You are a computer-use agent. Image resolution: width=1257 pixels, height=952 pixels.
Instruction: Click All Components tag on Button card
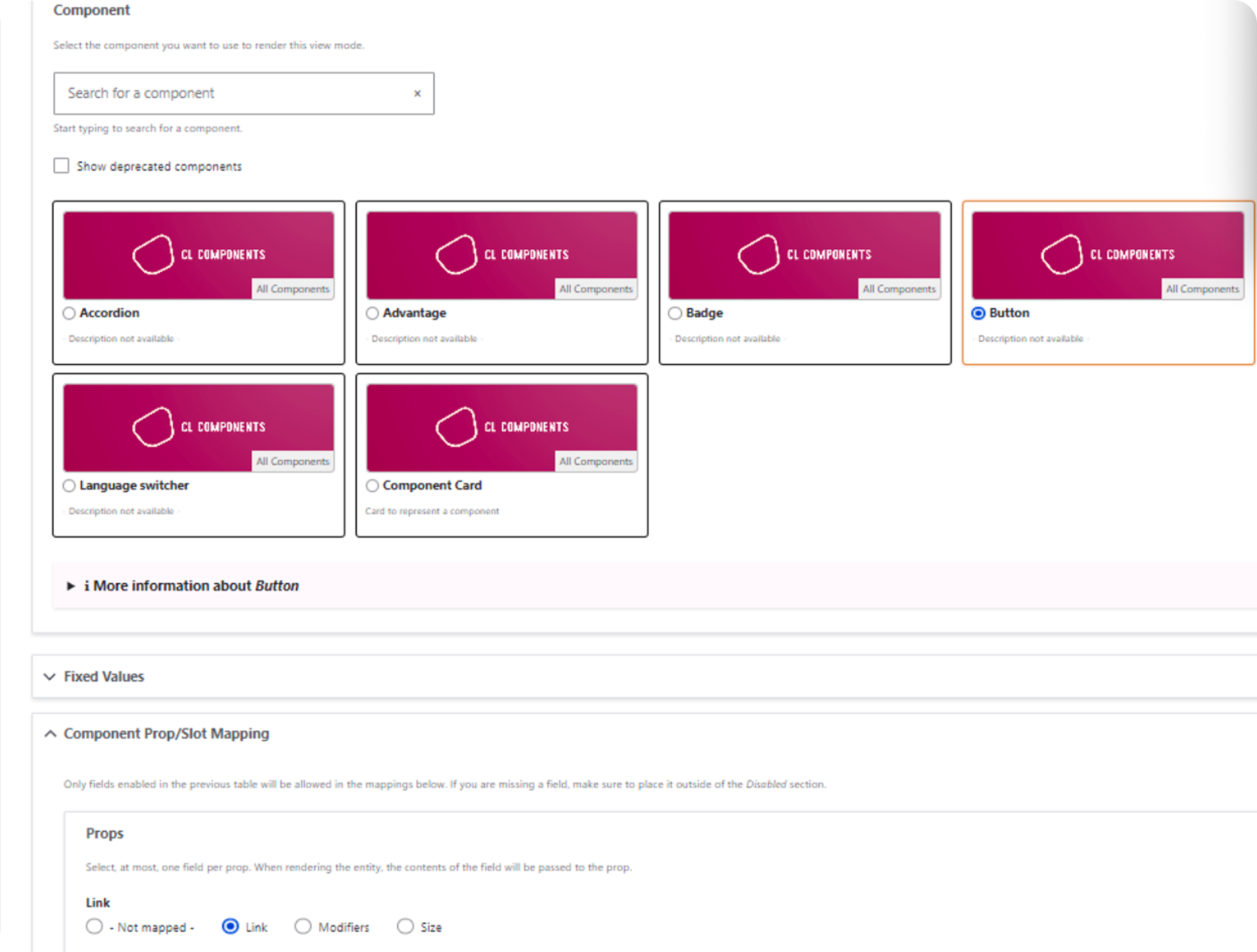(x=1202, y=289)
